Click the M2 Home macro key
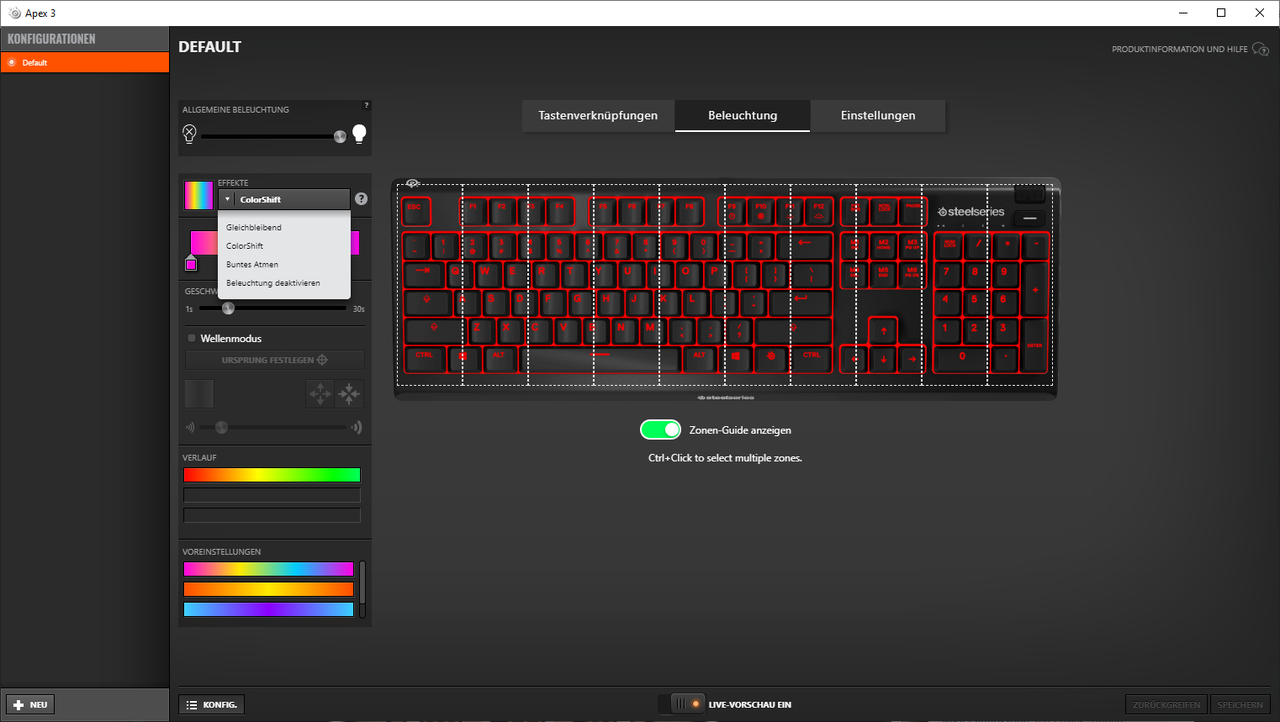 click(x=883, y=244)
